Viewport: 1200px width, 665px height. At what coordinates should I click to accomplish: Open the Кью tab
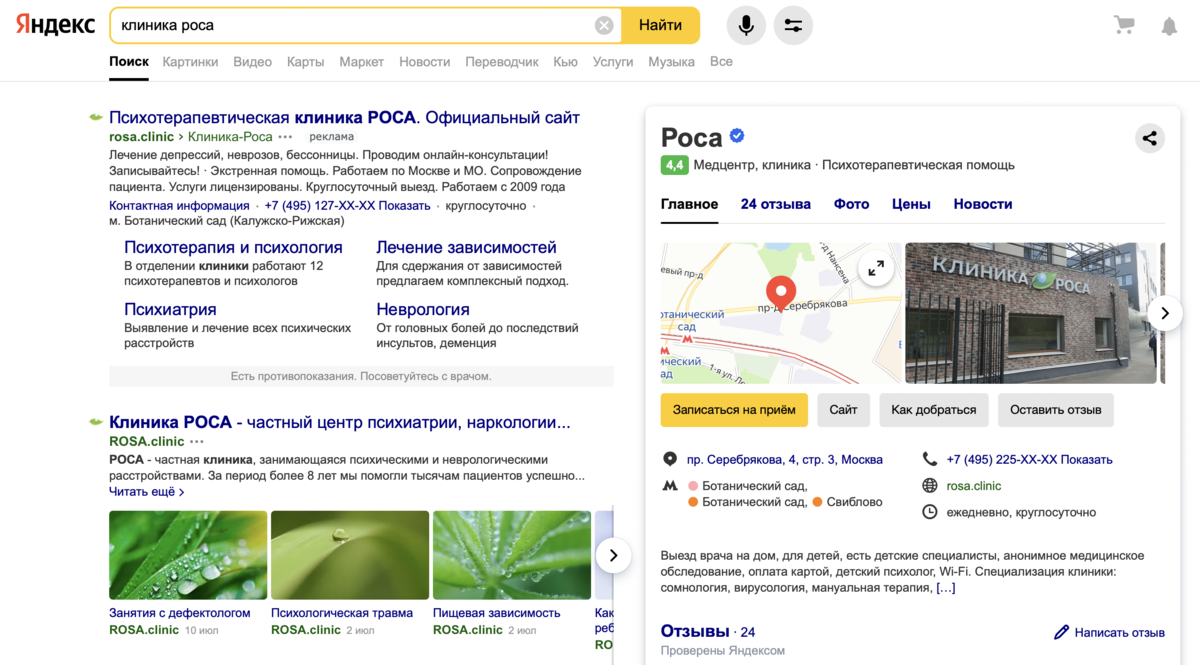click(565, 62)
